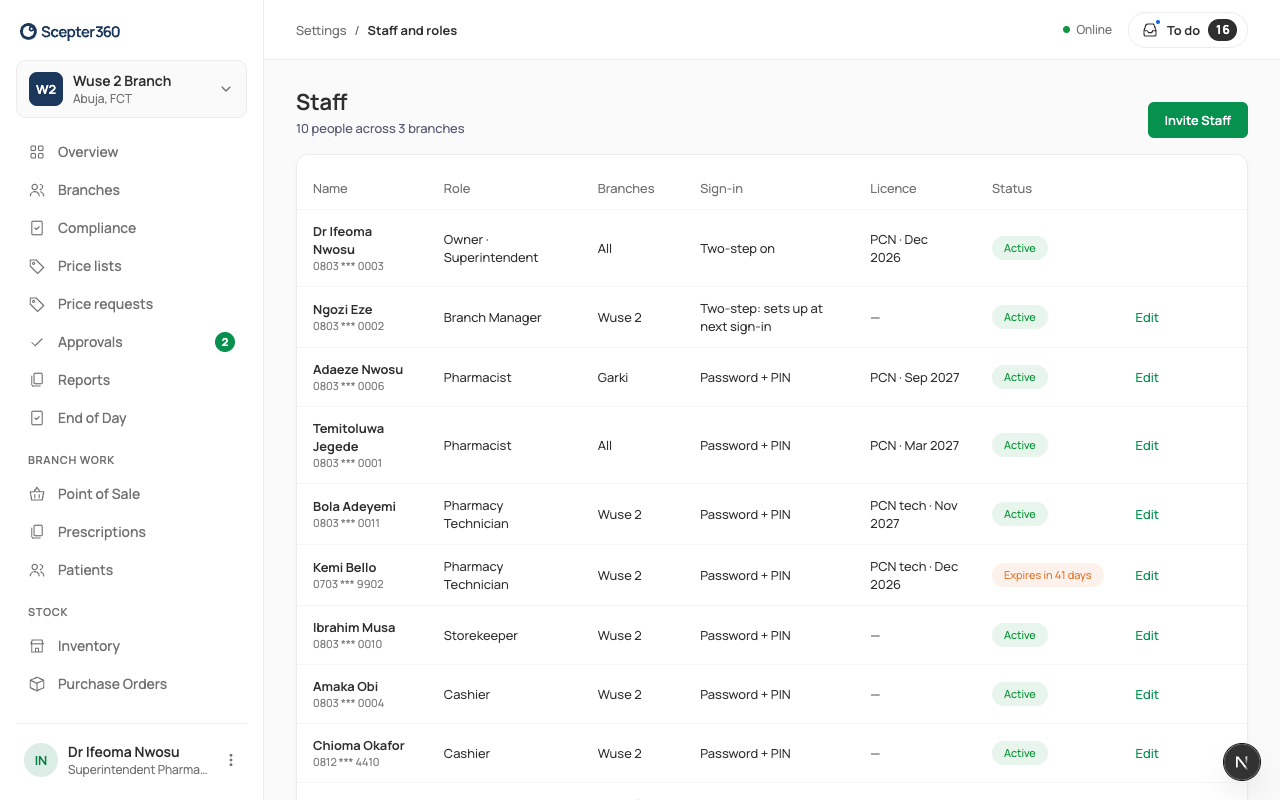Click the Storekeeper role cell
This screenshot has height=800, width=1280.
click(x=480, y=635)
